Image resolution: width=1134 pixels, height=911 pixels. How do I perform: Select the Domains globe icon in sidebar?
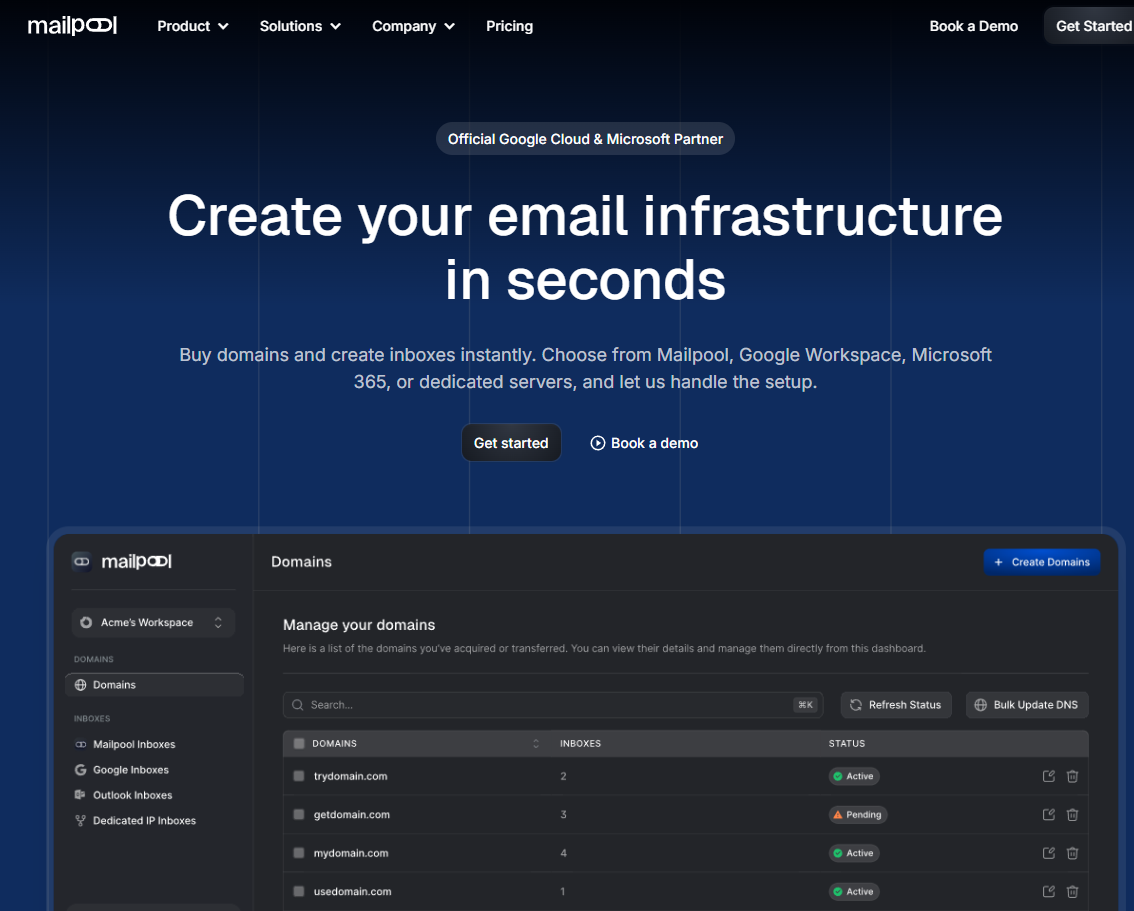click(83, 684)
